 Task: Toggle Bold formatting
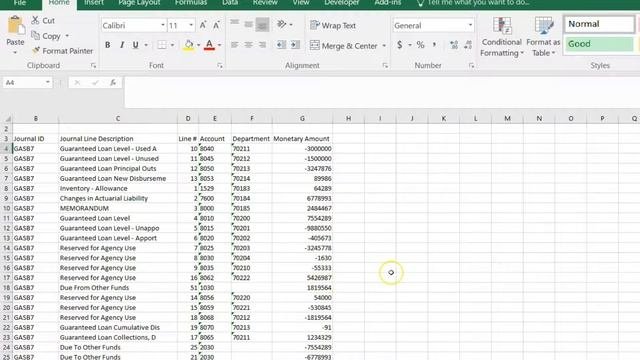point(108,45)
